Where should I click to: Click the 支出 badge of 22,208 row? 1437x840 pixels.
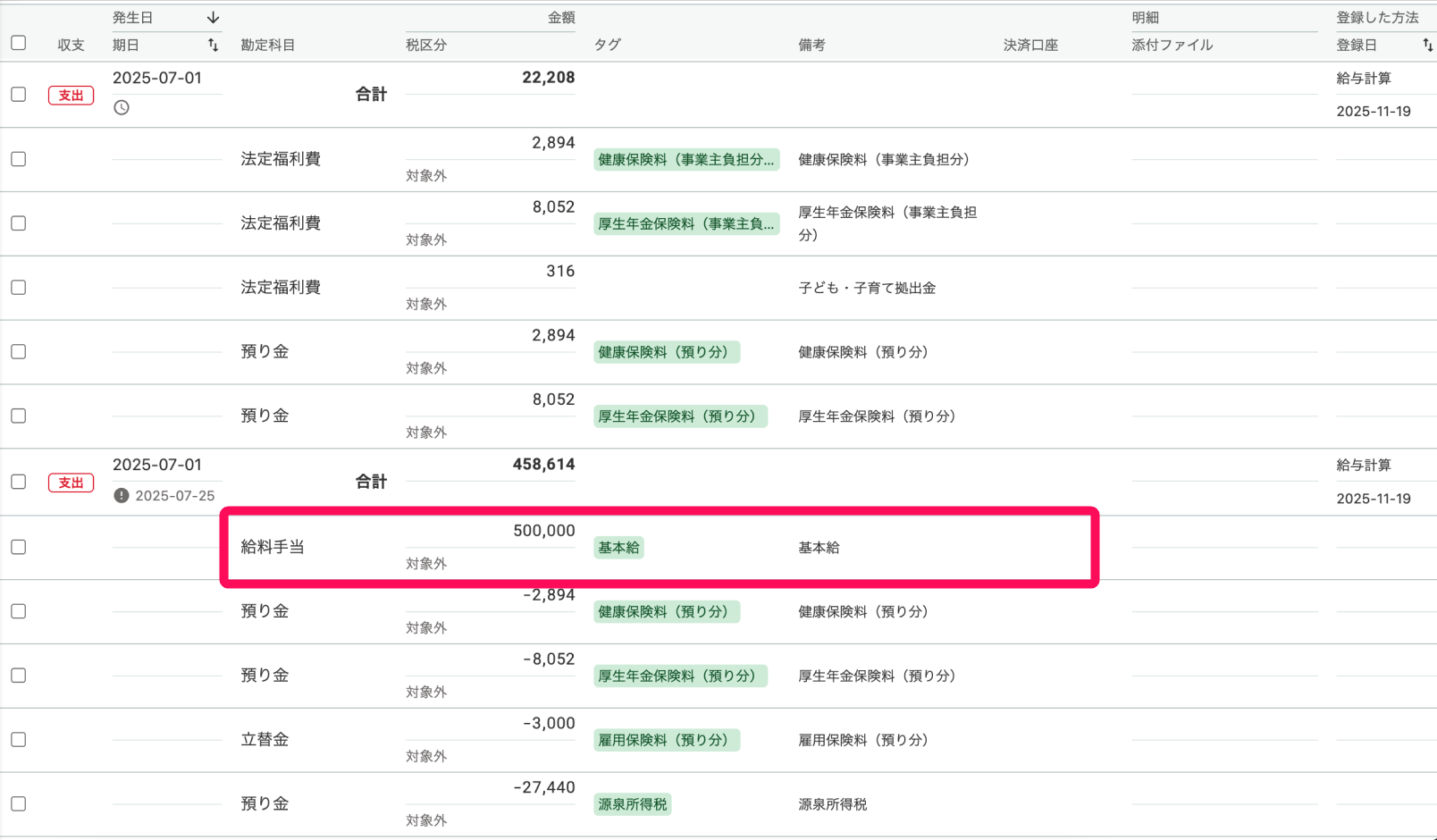[71, 96]
